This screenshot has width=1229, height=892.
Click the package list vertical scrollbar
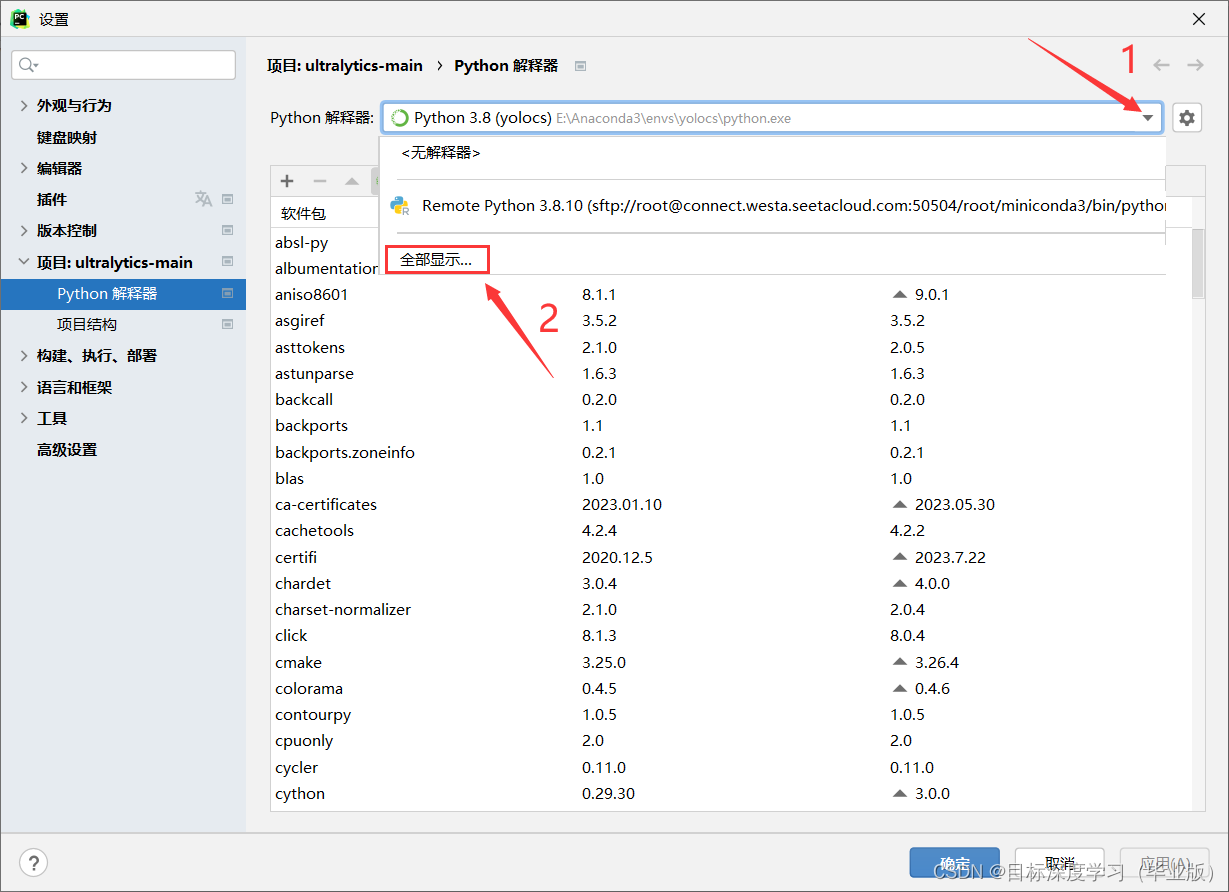[x=1198, y=262]
